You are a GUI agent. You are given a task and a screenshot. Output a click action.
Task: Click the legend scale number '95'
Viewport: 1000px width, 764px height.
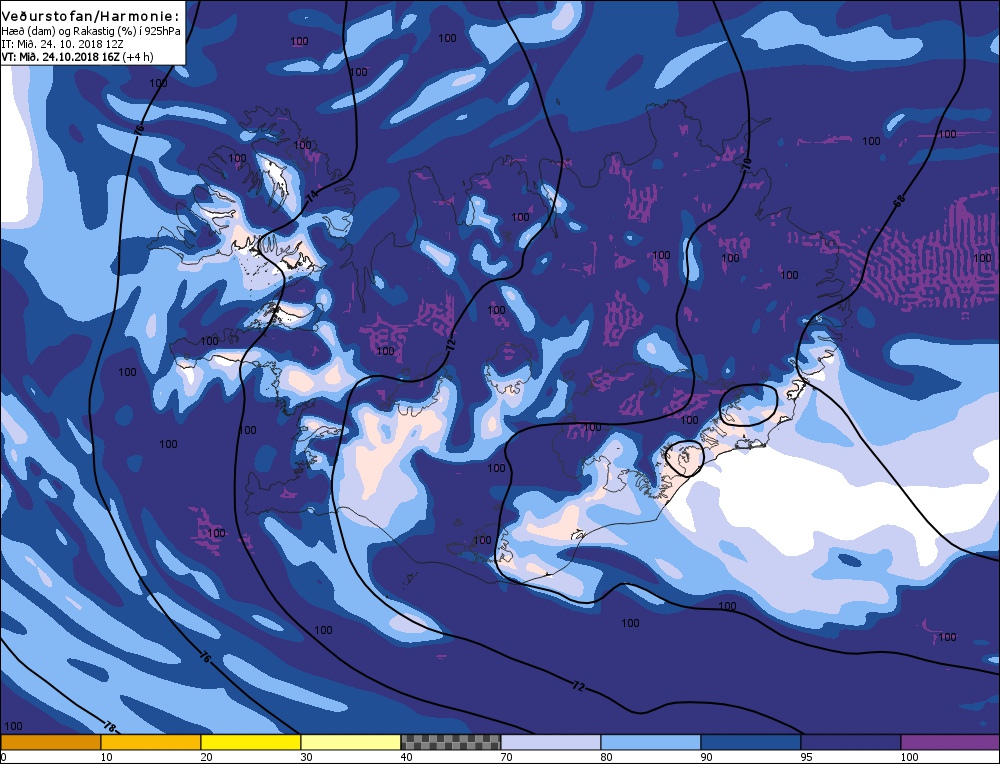point(807,757)
